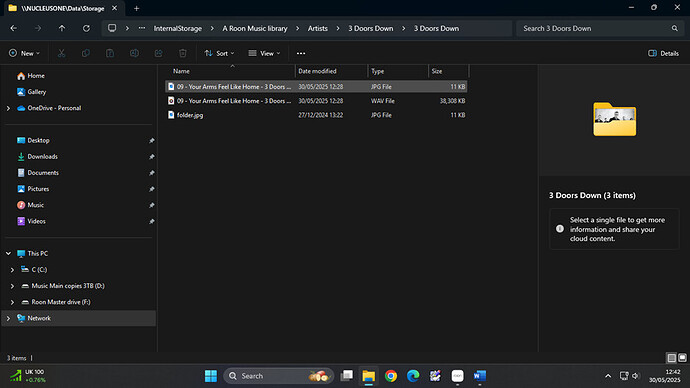Click the Cut scissors icon

click(x=62, y=53)
